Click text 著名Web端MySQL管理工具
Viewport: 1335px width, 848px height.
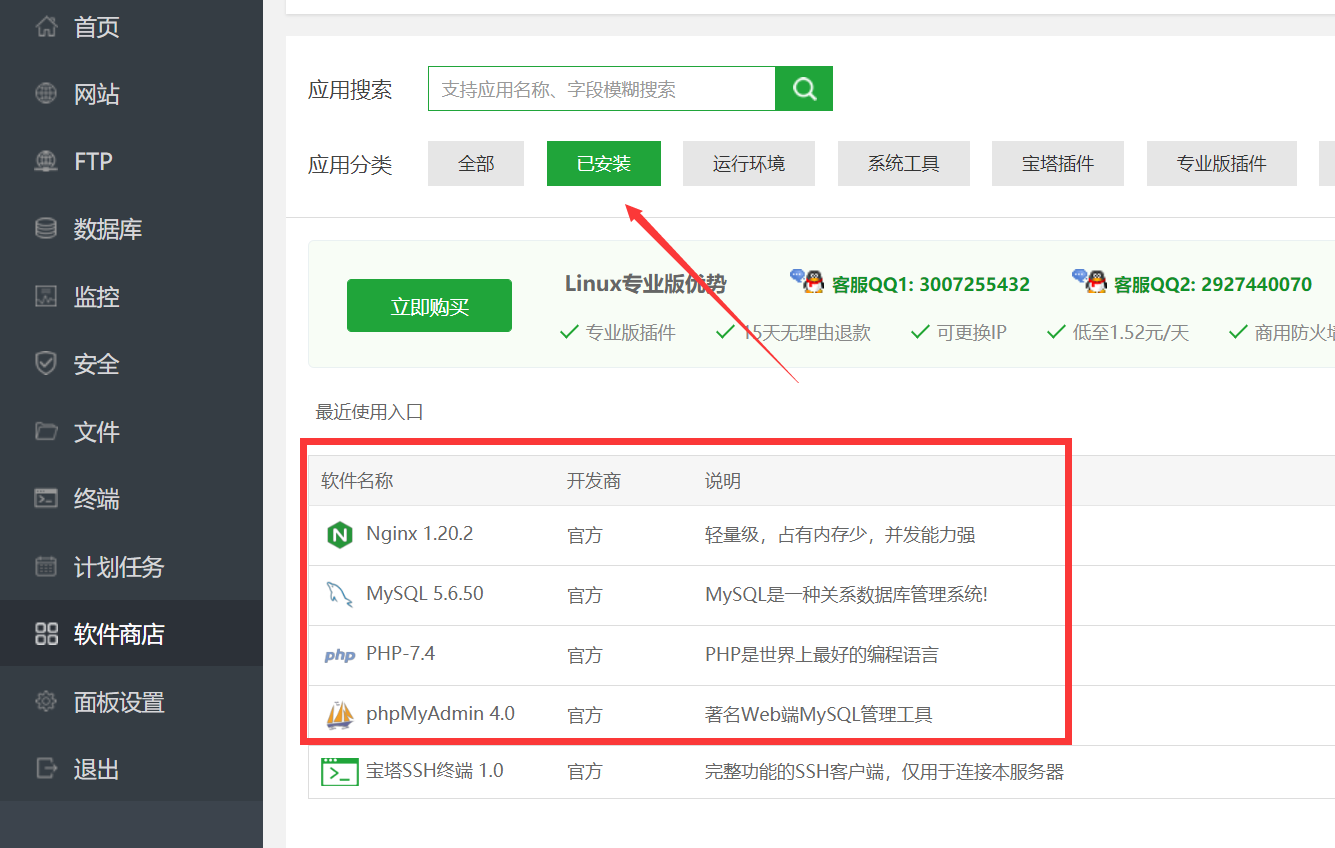click(x=819, y=715)
